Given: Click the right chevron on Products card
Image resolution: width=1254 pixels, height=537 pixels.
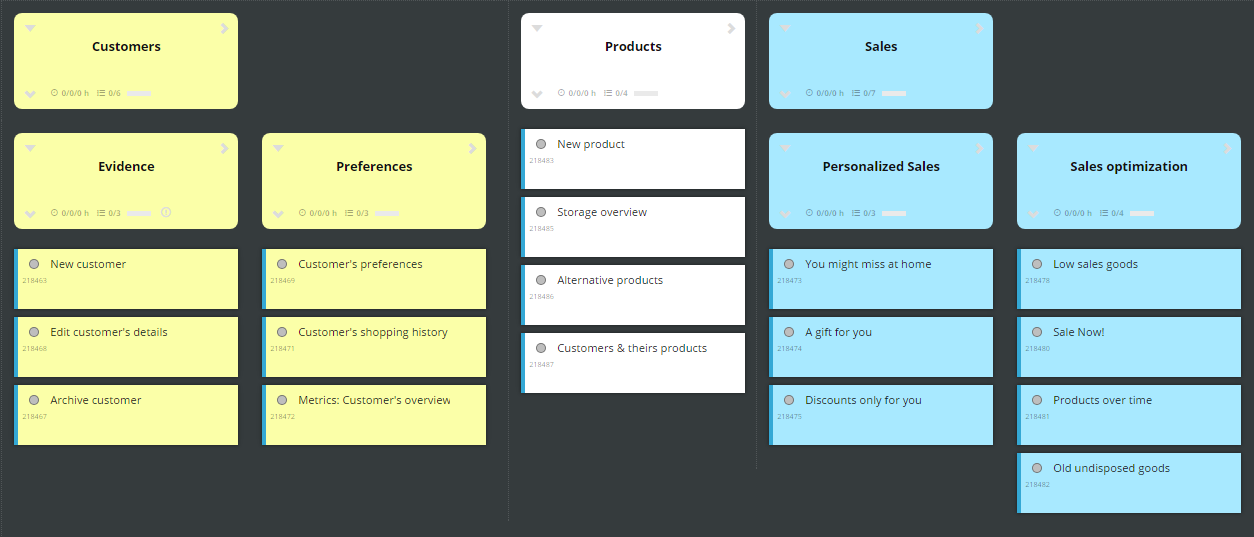Looking at the screenshot, I should point(731,29).
